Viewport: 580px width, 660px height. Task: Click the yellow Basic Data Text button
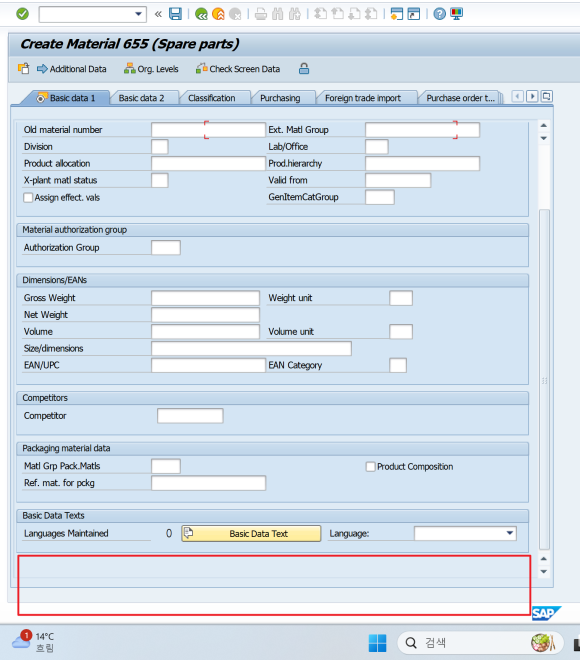(x=251, y=533)
